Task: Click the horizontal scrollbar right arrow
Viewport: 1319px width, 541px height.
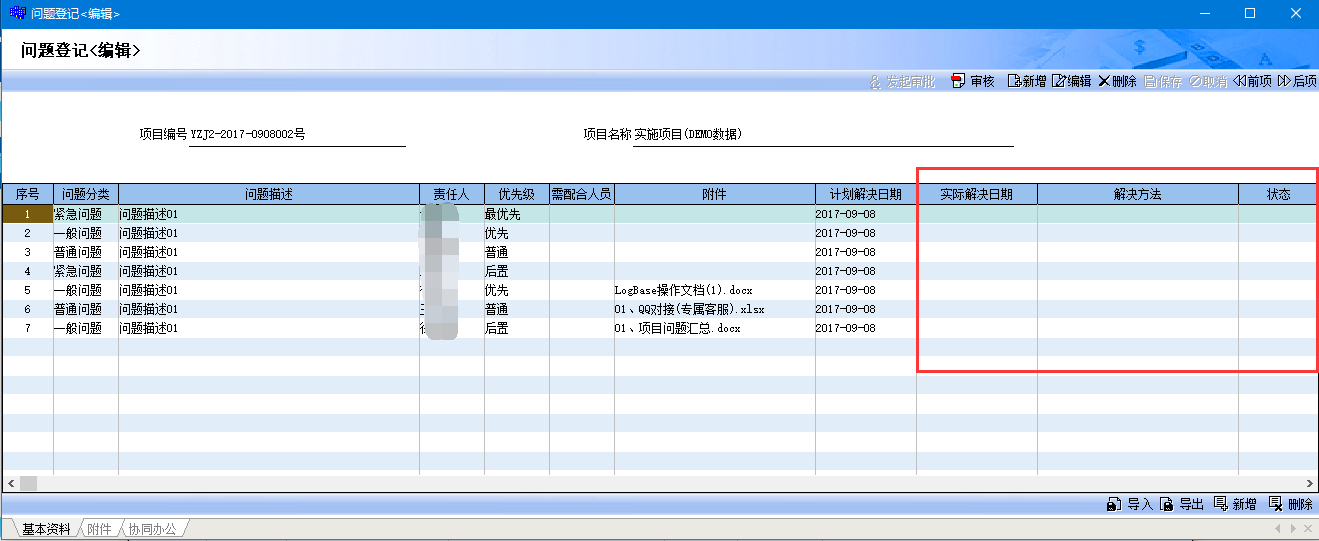Action: tap(1309, 484)
